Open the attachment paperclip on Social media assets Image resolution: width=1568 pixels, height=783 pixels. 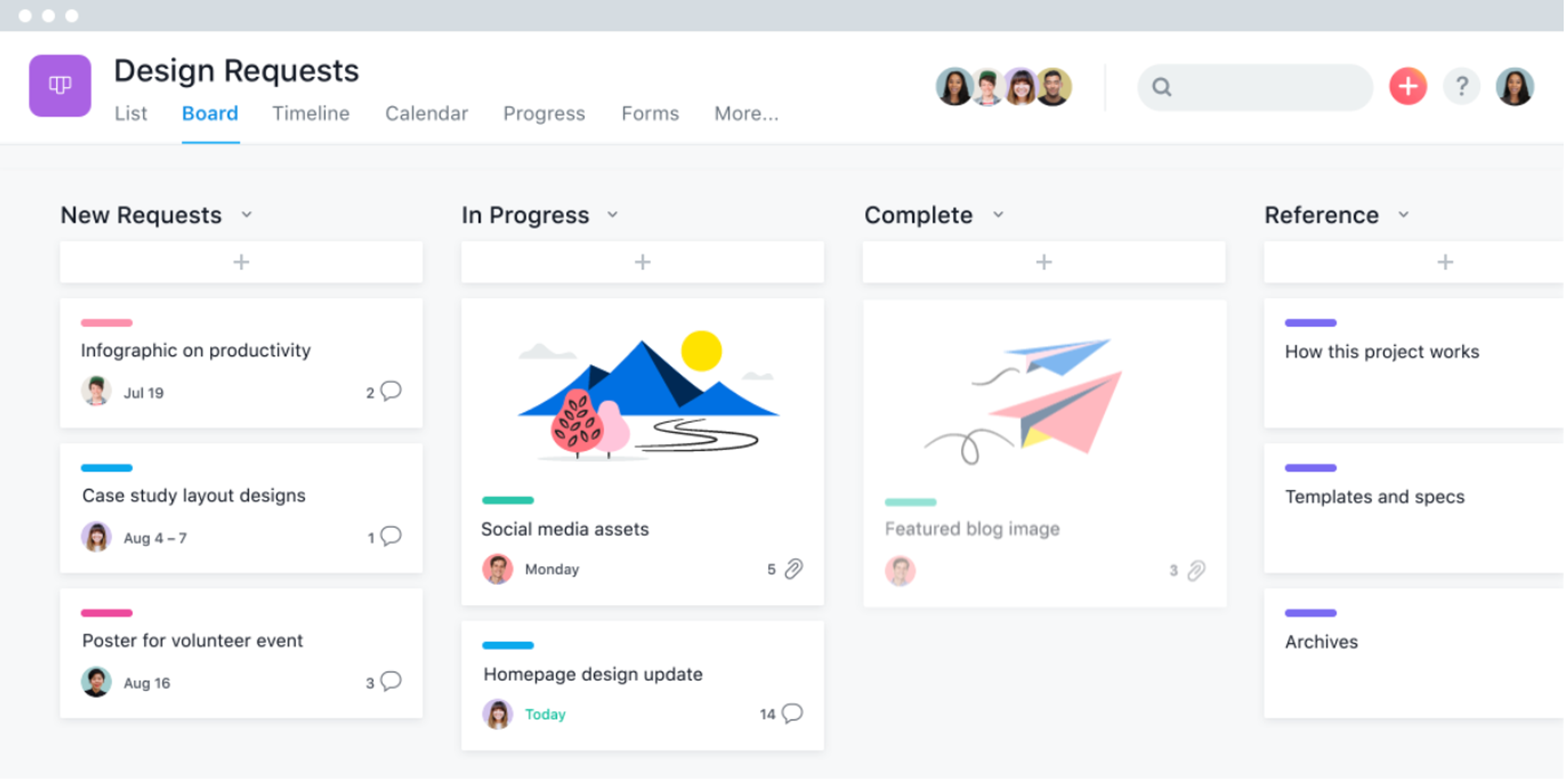[x=794, y=570]
